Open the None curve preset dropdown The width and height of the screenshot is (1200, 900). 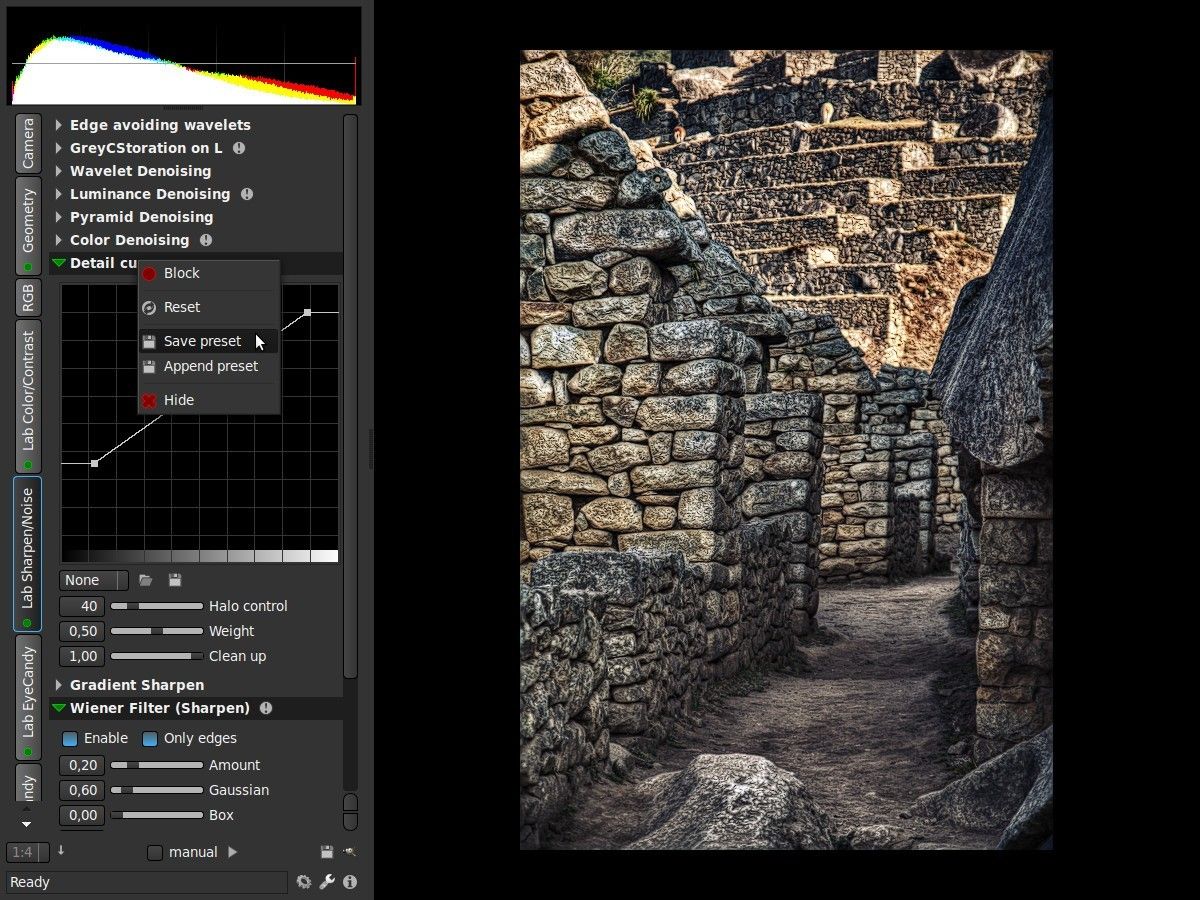92,579
